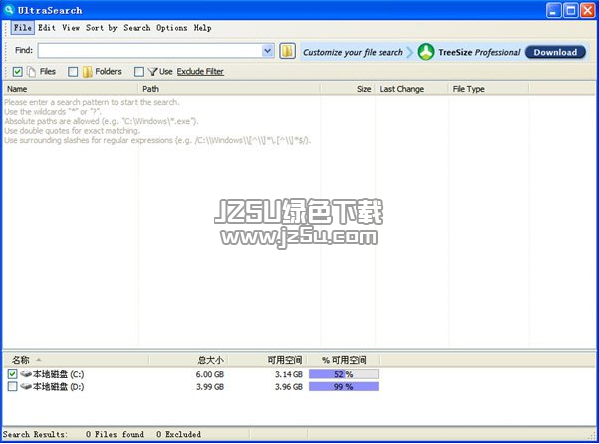Sort drives by 总大小 column header
Image resolution: width=599 pixels, height=444 pixels.
point(189,360)
